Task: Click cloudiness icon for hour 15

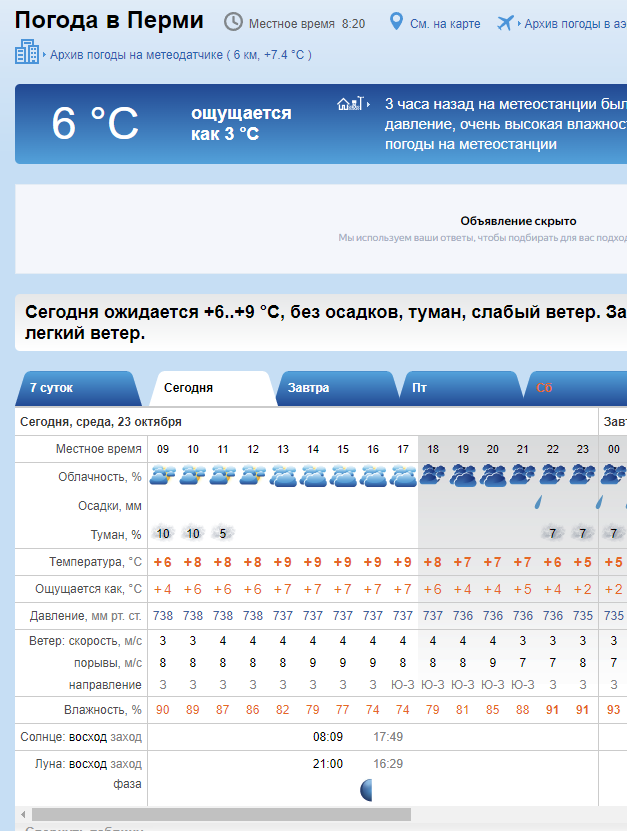Action: 343,476
